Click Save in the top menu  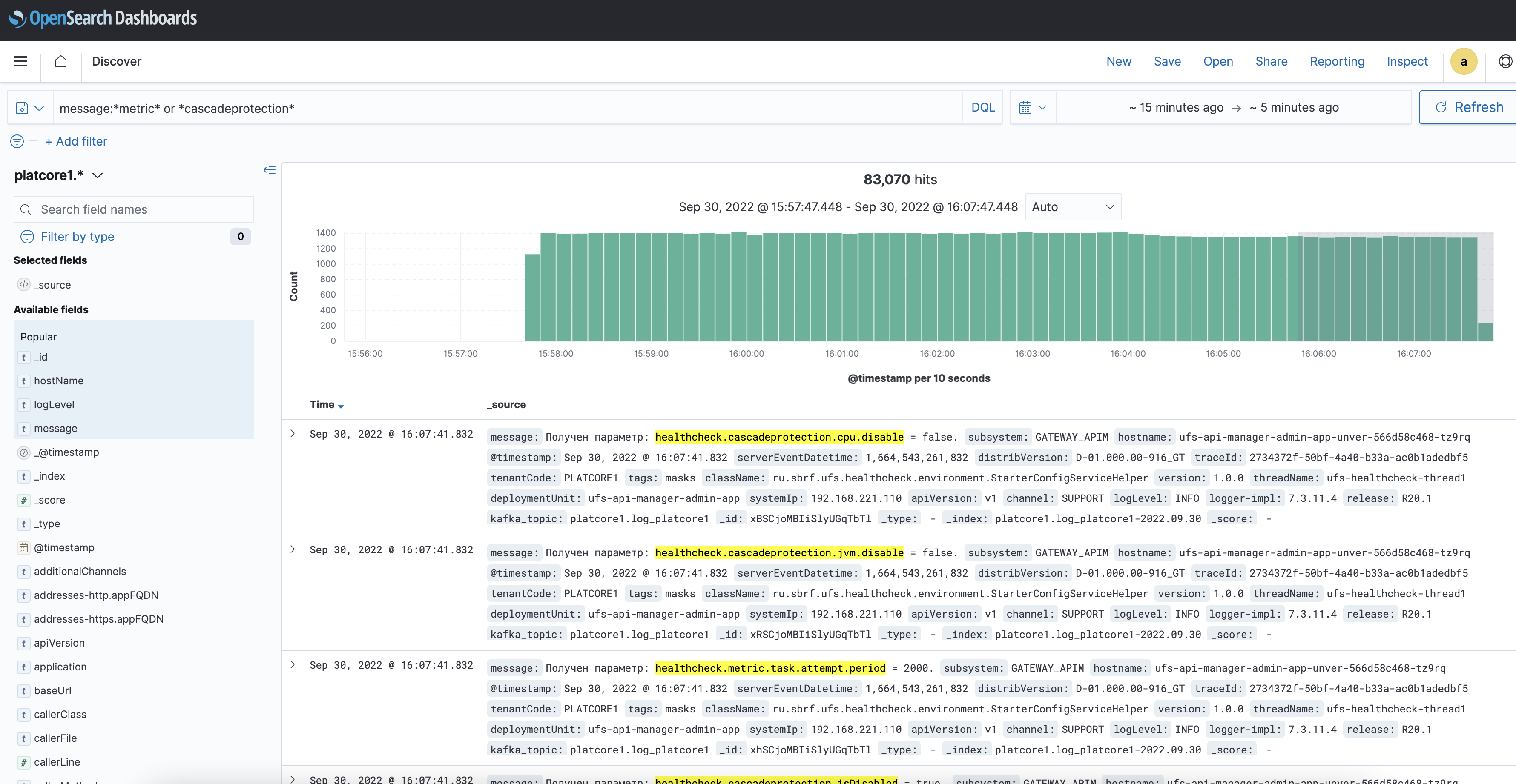point(1167,61)
